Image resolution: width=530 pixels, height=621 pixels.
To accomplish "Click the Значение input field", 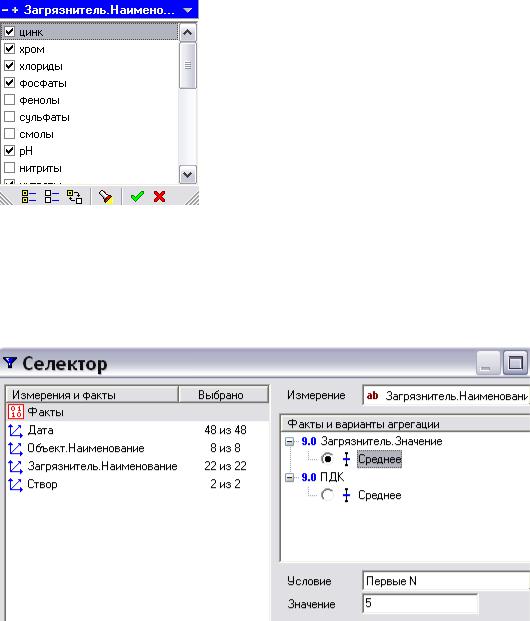I will click(420, 603).
